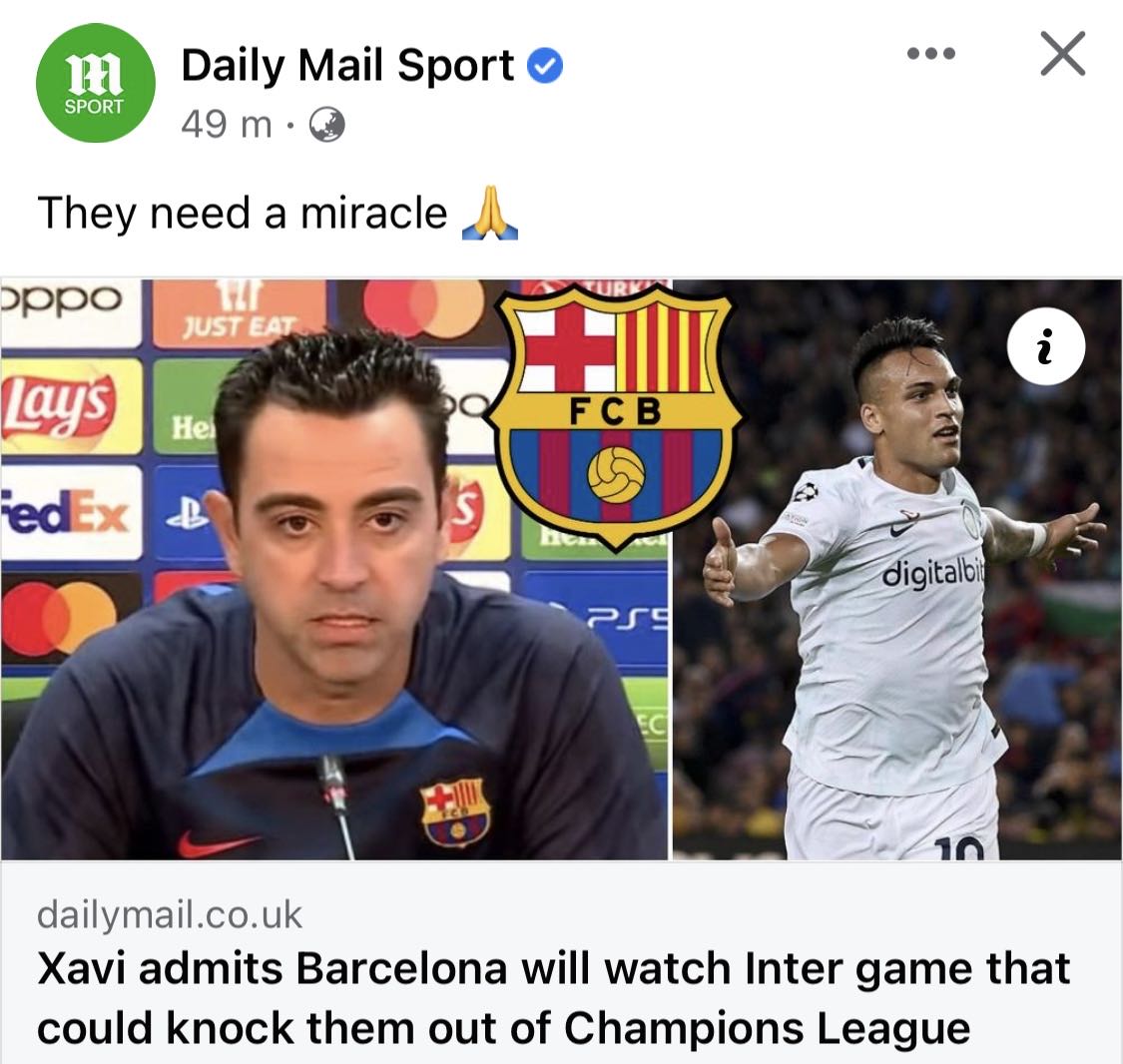
Task: Tap the Lay's logo on the backdrop
Action: pyautogui.click(x=59, y=406)
